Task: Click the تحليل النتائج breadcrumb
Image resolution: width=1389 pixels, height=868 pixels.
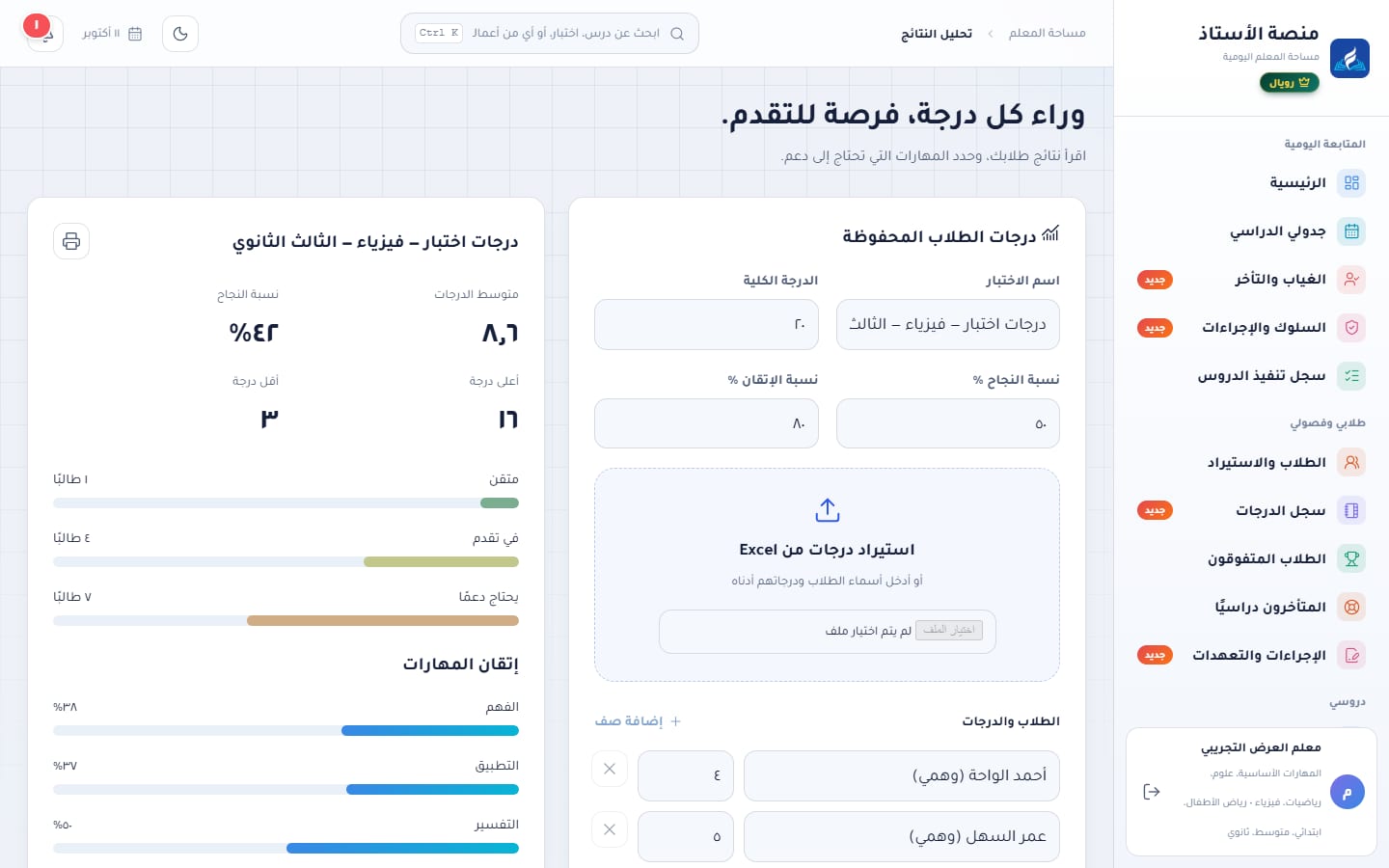Action: [x=937, y=34]
